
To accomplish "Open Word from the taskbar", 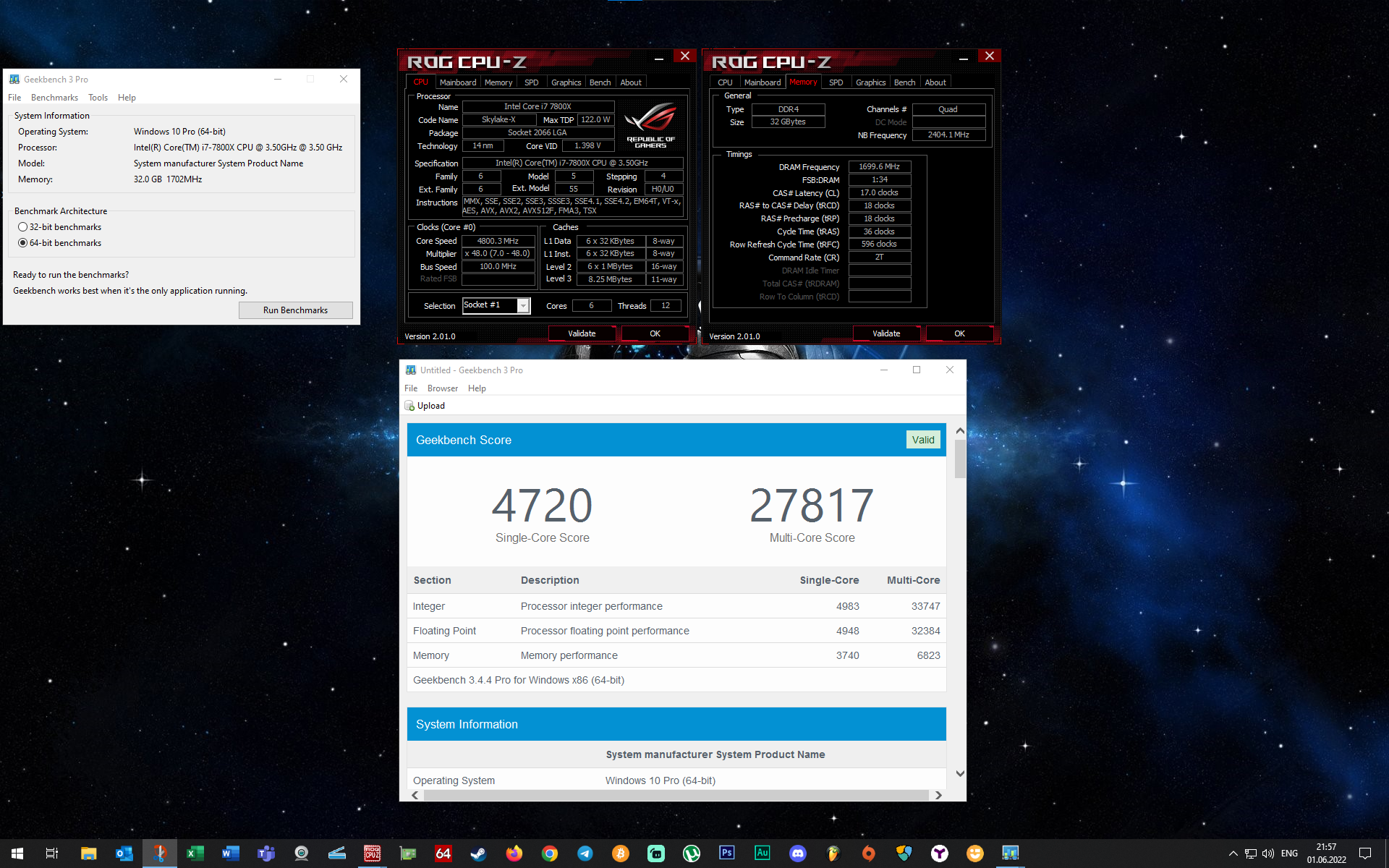I will pos(230,854).
